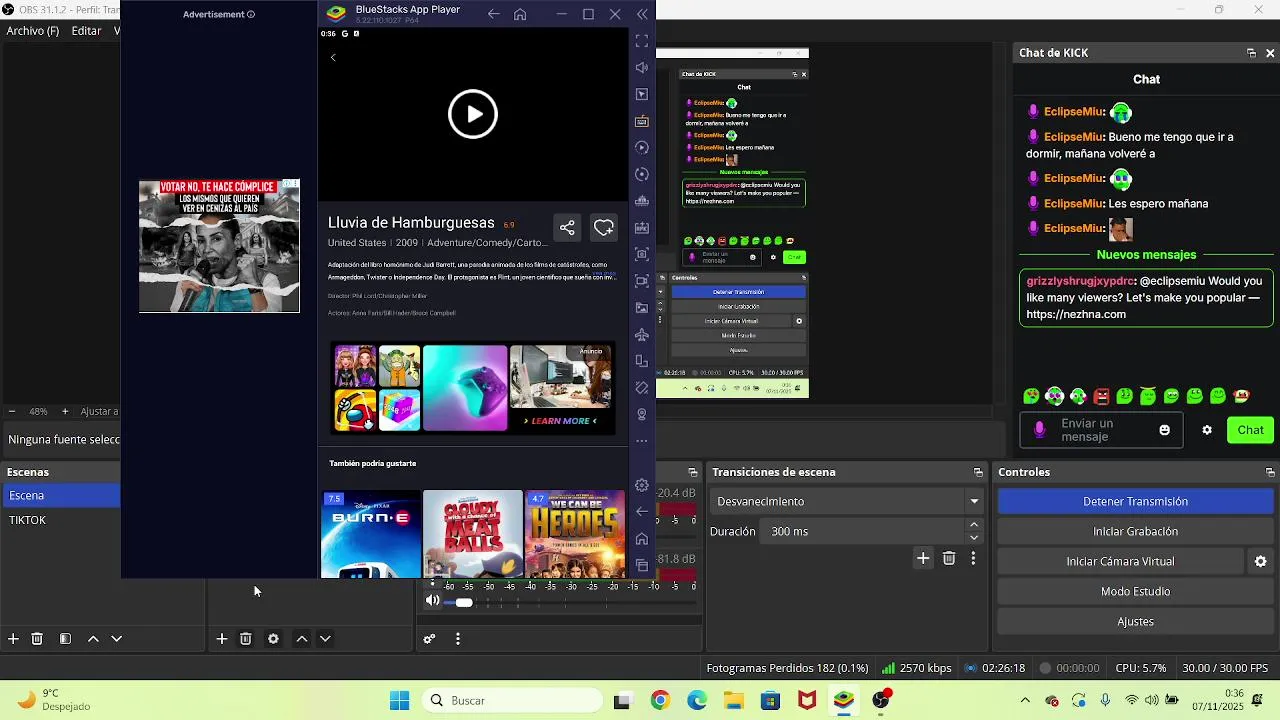Collapse BlueStacks side toolbar chevrons
This screenshot has width=1280, height=720.
pyautogui.click(x=642, y=14)
